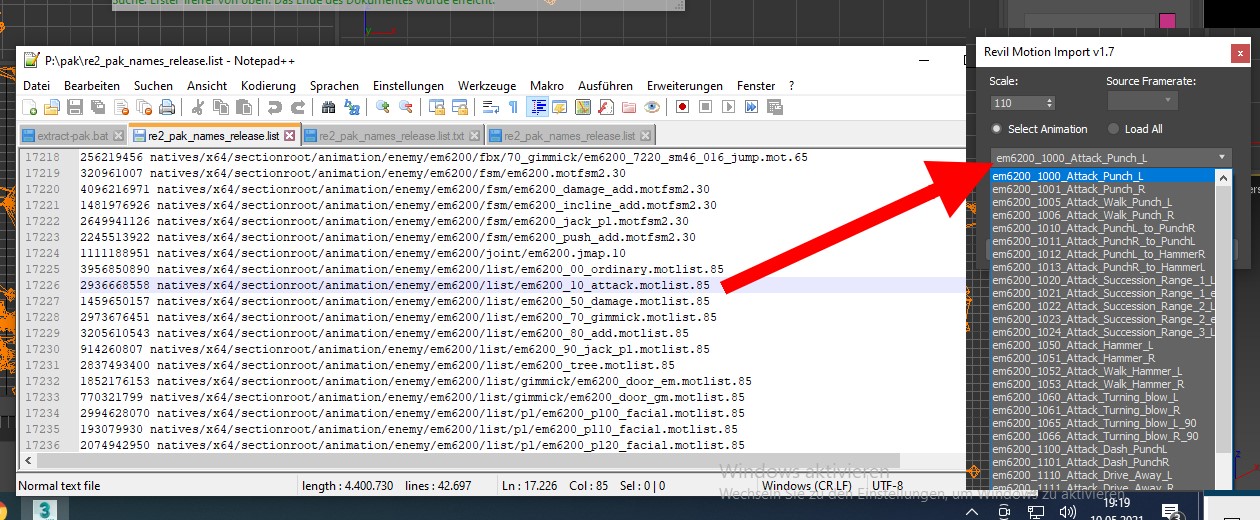Click the Stop macro recording icon

pyautogui.click(x=705, y=107)
